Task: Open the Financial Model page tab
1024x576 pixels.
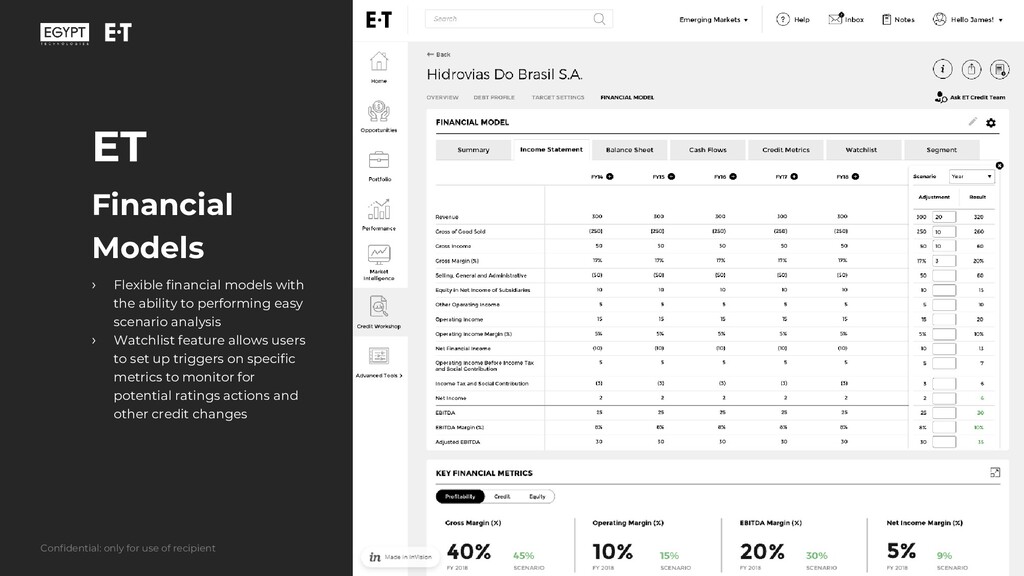Action: click(627, 97)
